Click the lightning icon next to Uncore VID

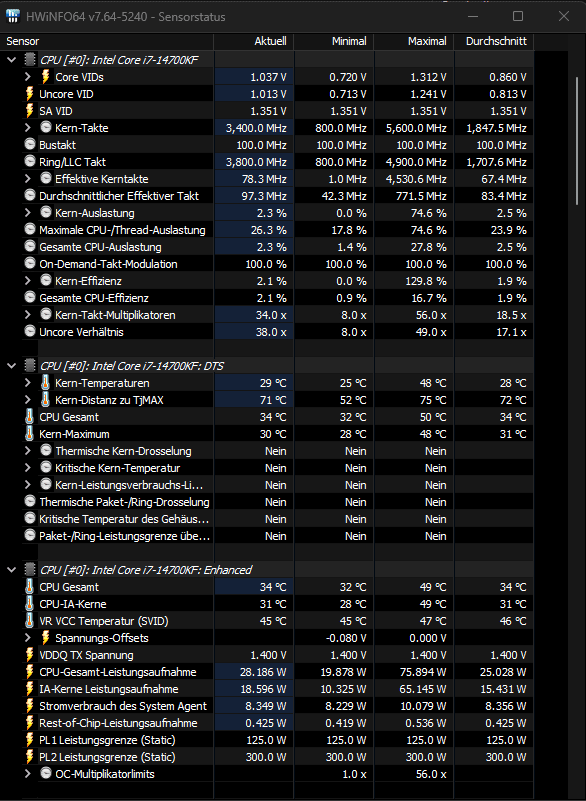30,93
